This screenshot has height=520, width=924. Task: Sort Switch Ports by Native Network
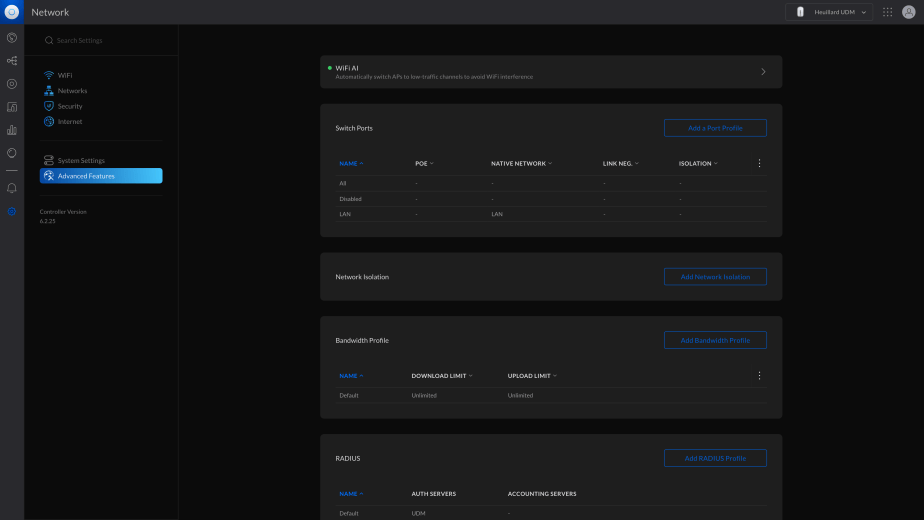click(521, 163)
